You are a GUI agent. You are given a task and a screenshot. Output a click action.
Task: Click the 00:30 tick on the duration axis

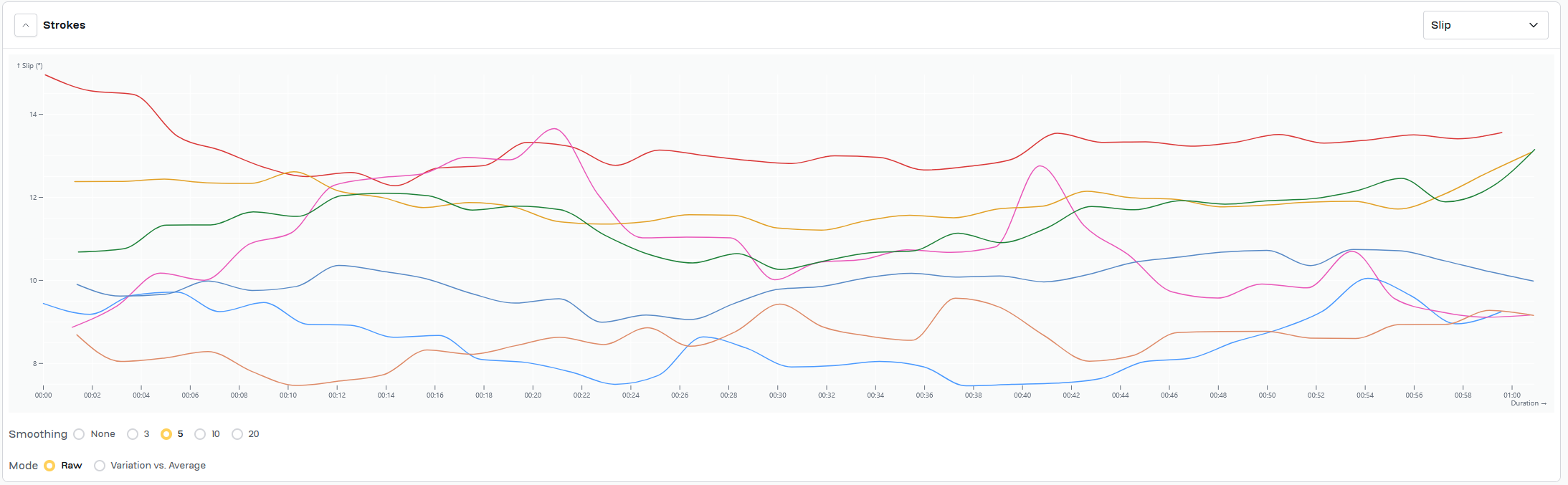[777, 395]
